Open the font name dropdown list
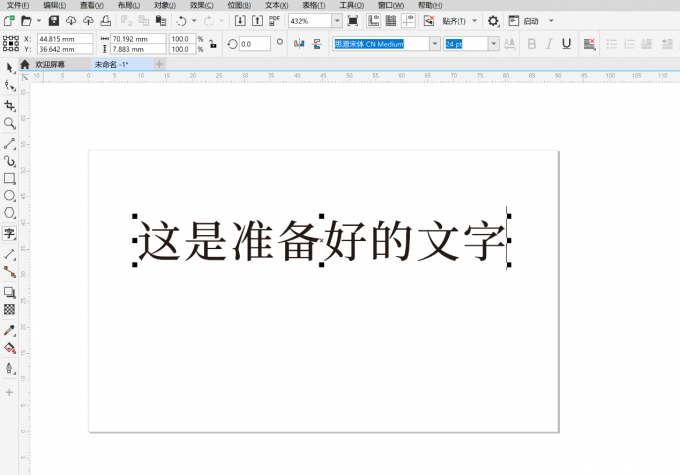Viewport: 680px width, 475px height. pyautogui.click(x=435, y=44)
